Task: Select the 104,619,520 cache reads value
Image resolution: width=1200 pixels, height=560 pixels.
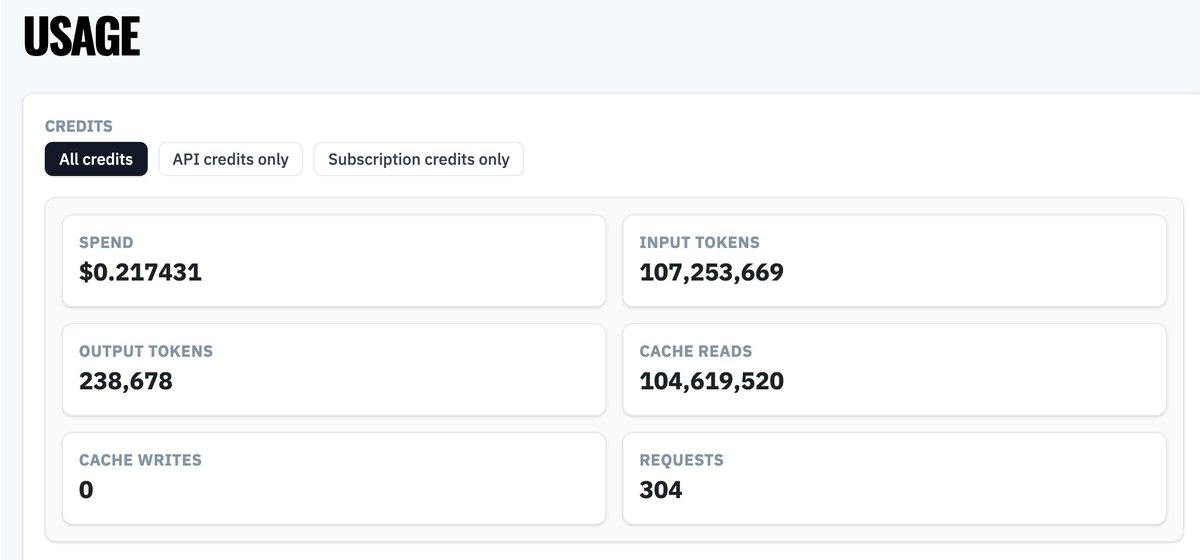Action: point(711,381)
